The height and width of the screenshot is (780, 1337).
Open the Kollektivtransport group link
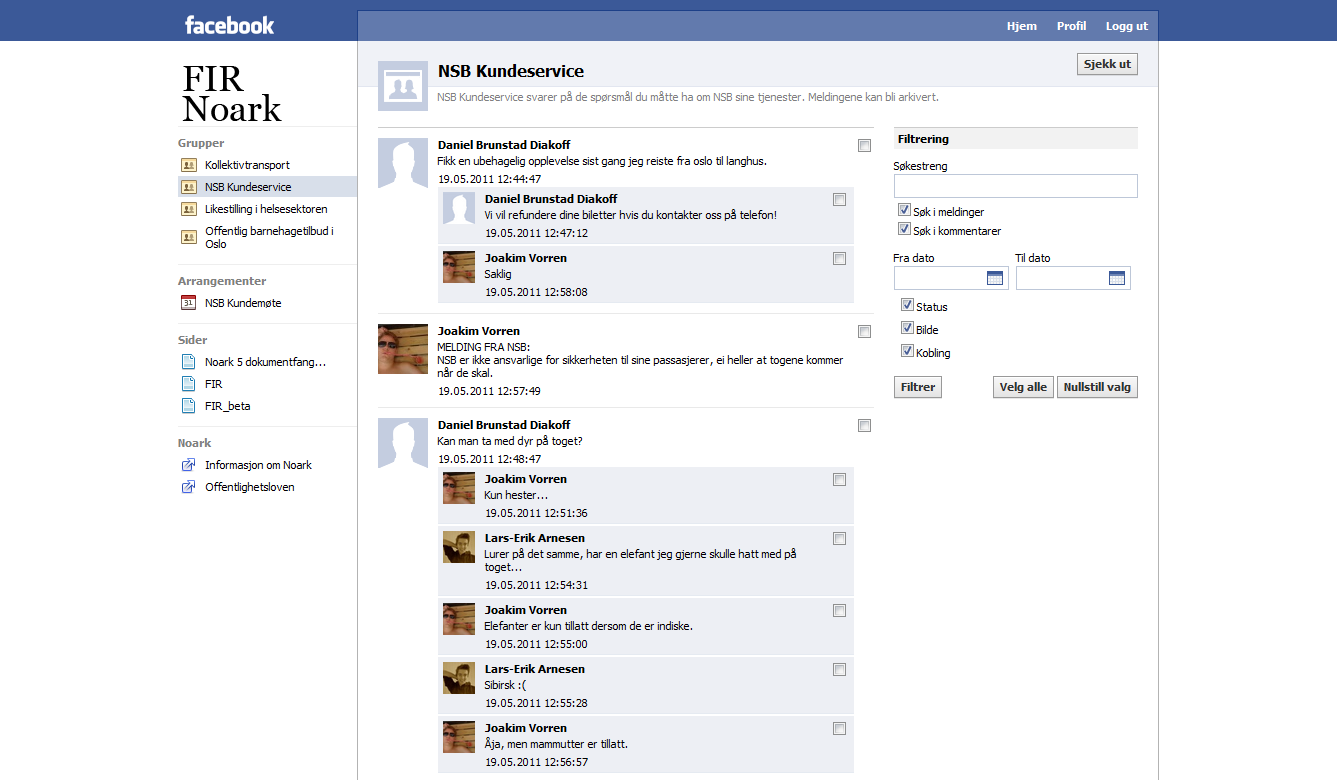247,165
